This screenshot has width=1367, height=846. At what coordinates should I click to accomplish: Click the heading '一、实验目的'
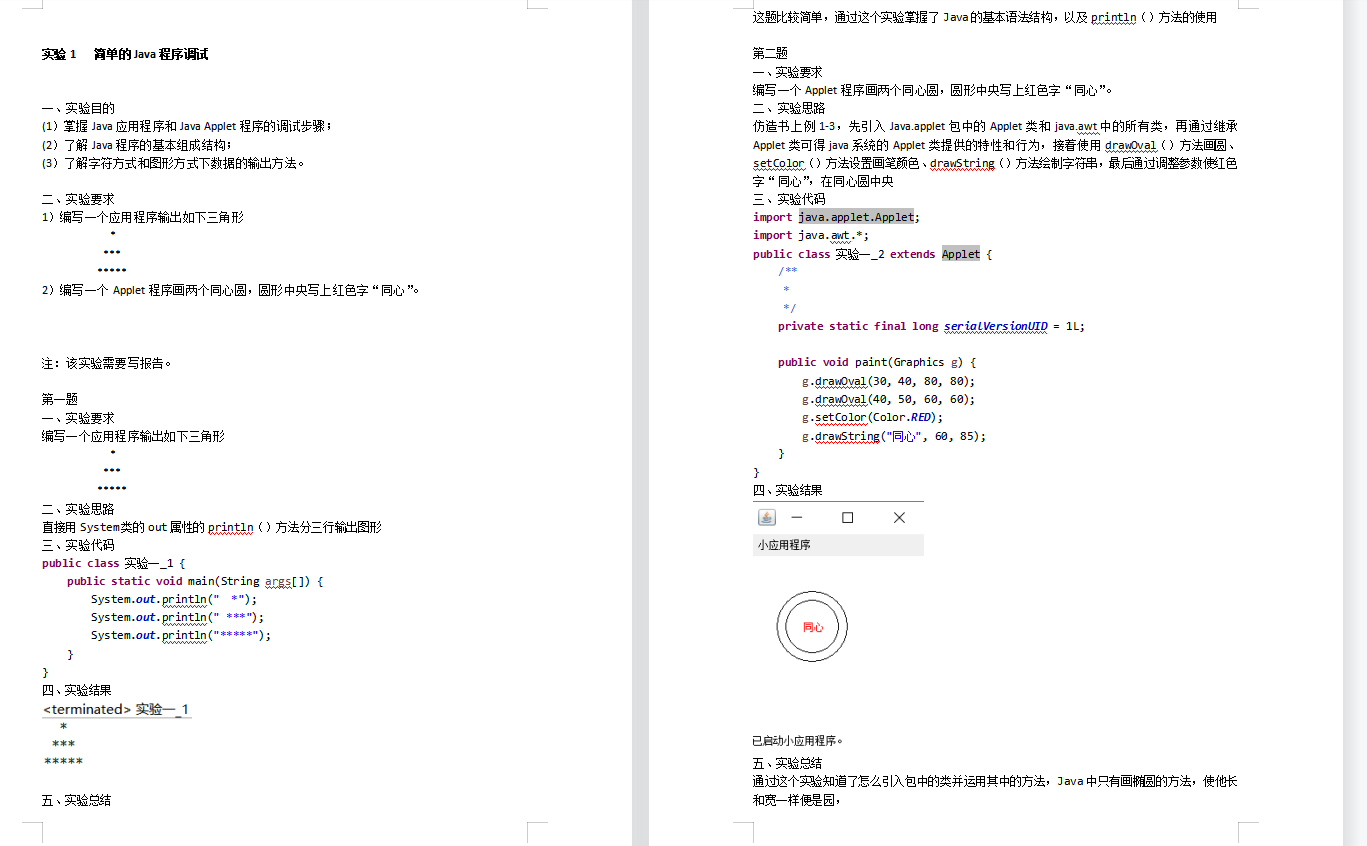(x=78, y=108)
